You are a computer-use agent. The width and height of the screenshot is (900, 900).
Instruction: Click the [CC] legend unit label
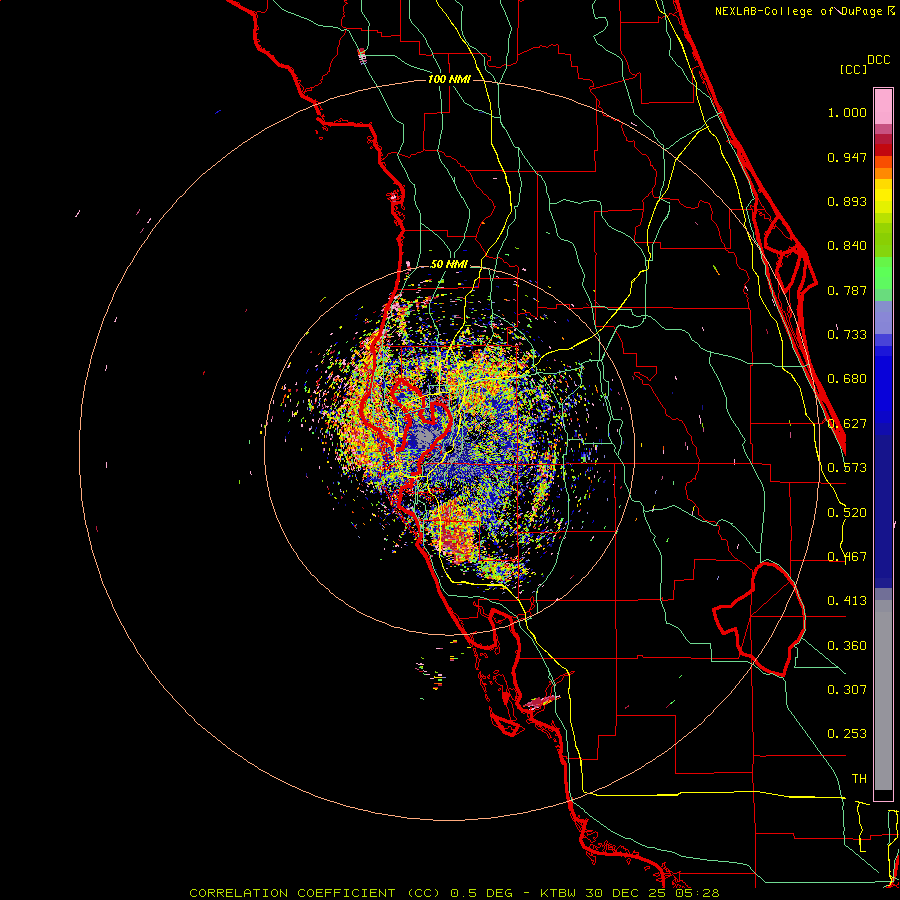click(853, 69)
